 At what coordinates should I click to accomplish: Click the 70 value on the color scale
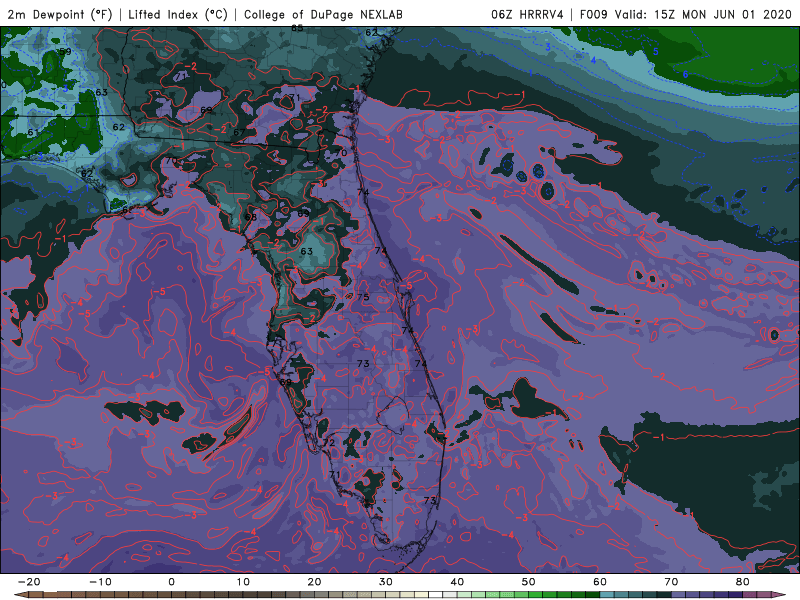[671, 582]
